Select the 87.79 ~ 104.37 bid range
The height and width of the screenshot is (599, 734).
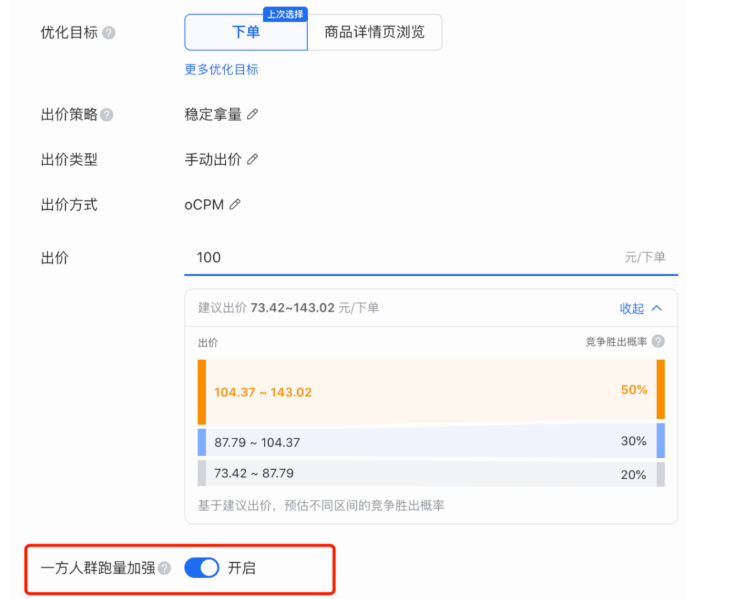pos(431,442)
